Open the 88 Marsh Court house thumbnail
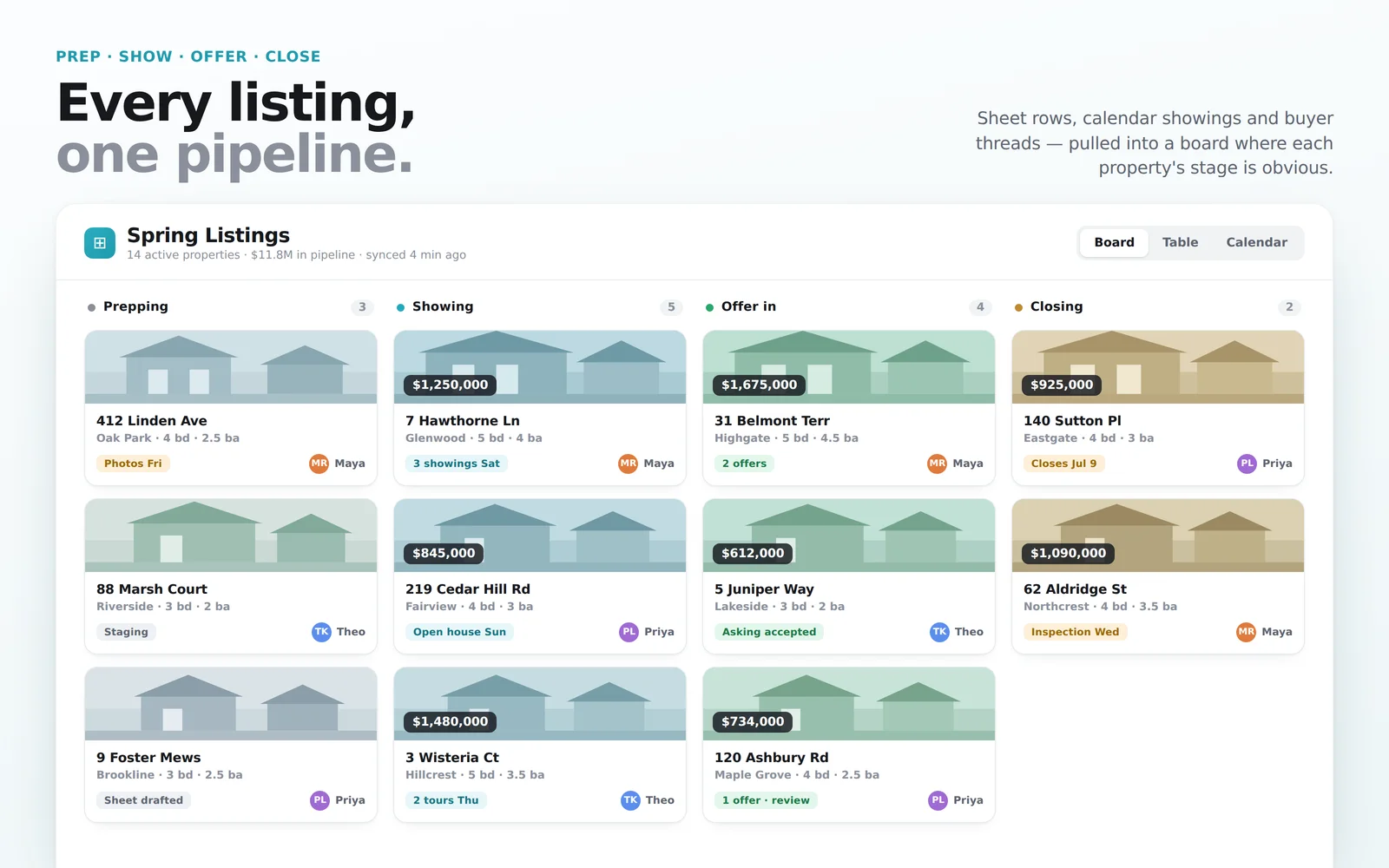This screenshot has width=1389, height=868. 231,536
